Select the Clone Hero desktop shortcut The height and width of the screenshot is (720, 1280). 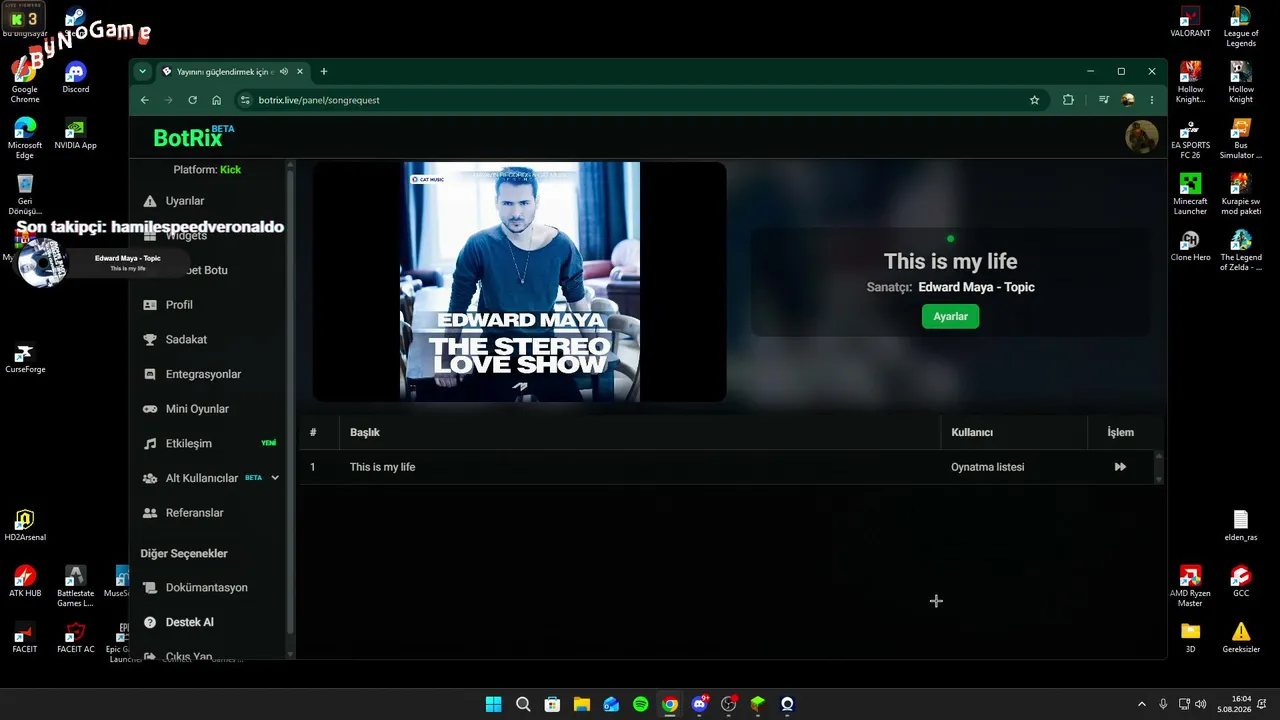point(1190,246)
